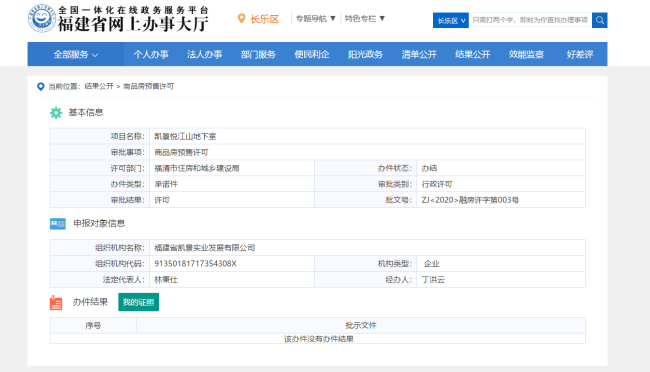Click the green 我的证照 button
The height and width of the screenshot is (372, 650).
click(x=138, y=302)
